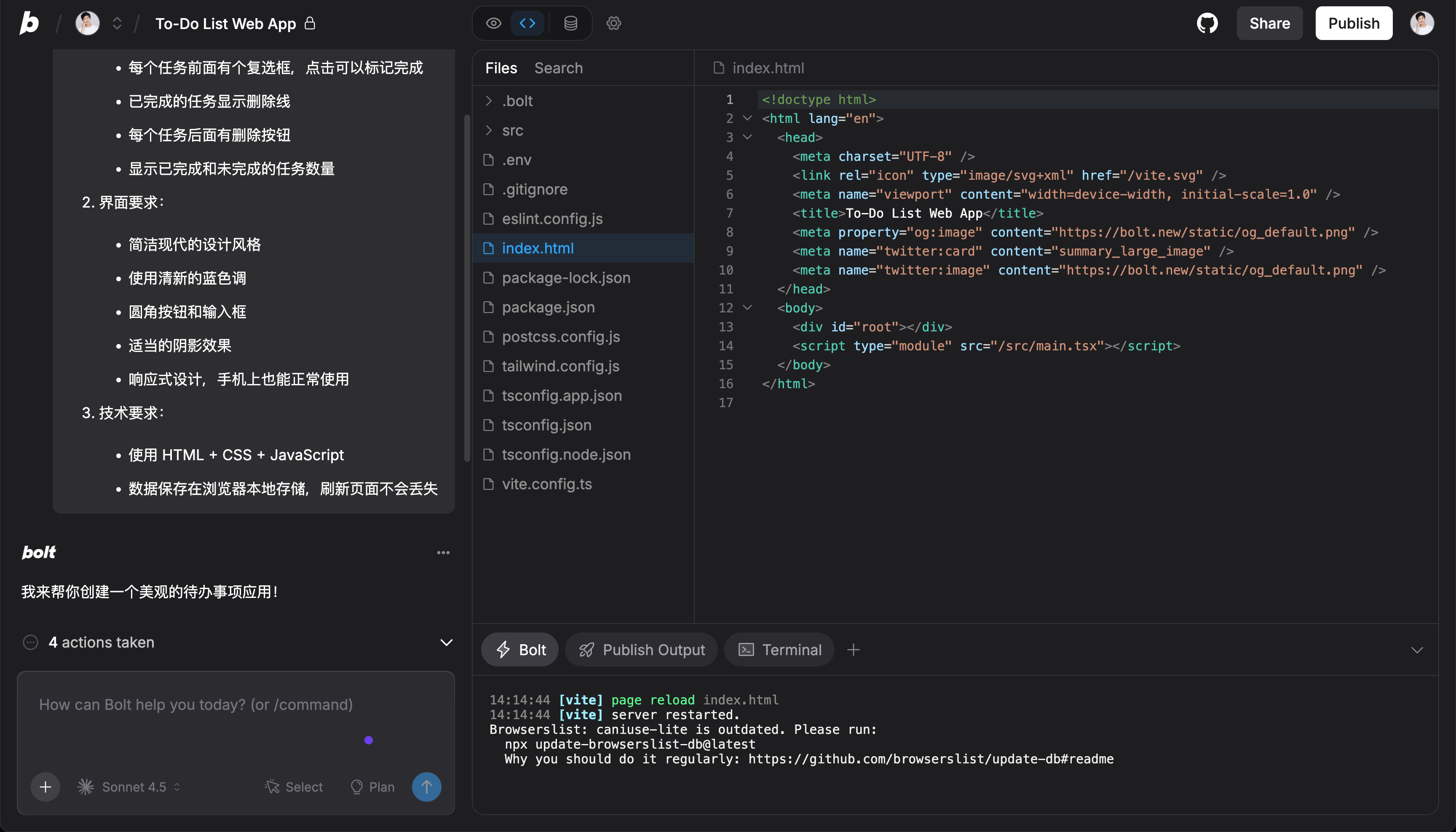Image resolution: width=1456 pixels, height=832 pixels.
Task: Enable Plan mode in chat box
Action: [372, 787]
